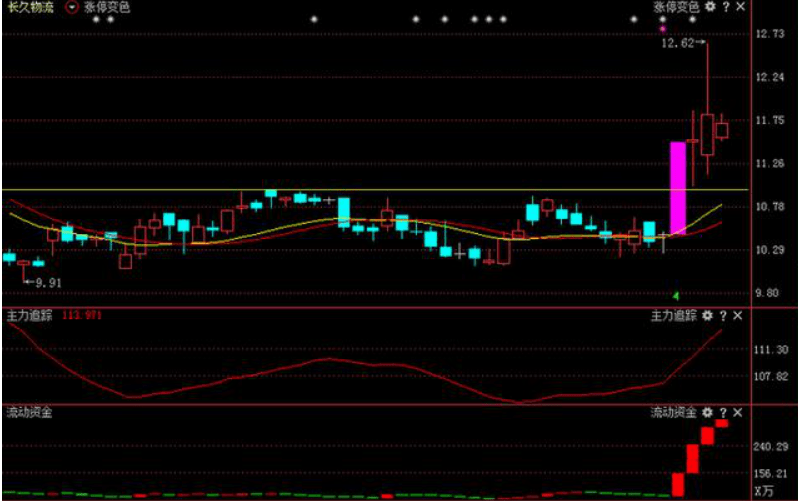798x501 pixels.
Task: Click the magenta limit-up candlestick
Action: pyautogui.click(x=677, y=188)
